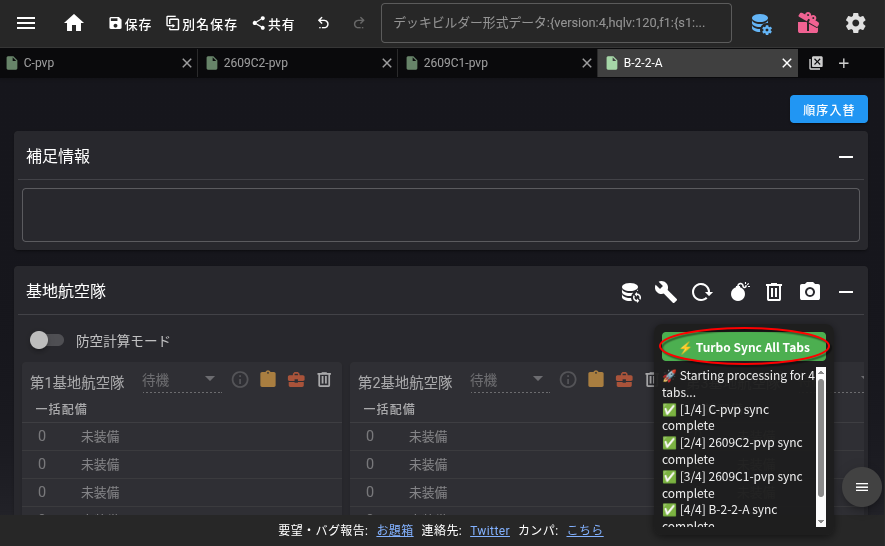885x546 pixels.
Task: Click Turbo Sync All Tabs button
Action: click(744, 347)
